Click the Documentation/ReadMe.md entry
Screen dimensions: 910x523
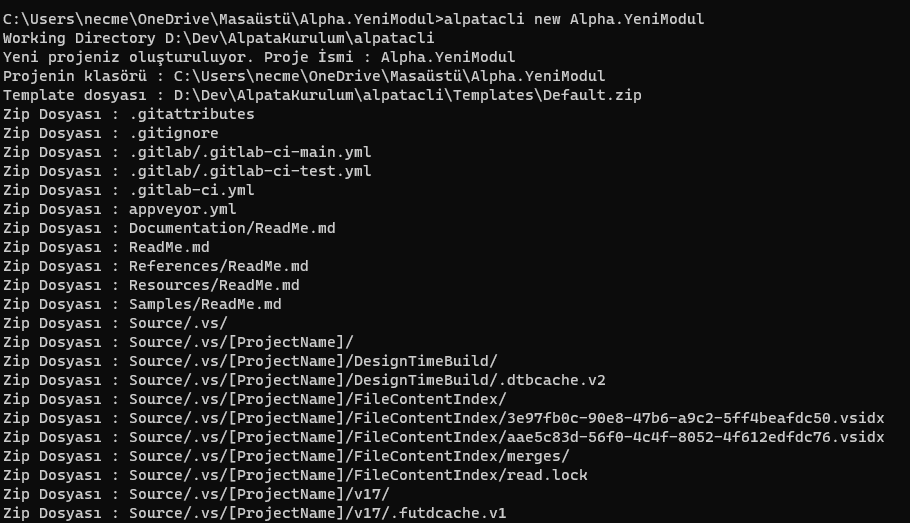pos(232,228)
